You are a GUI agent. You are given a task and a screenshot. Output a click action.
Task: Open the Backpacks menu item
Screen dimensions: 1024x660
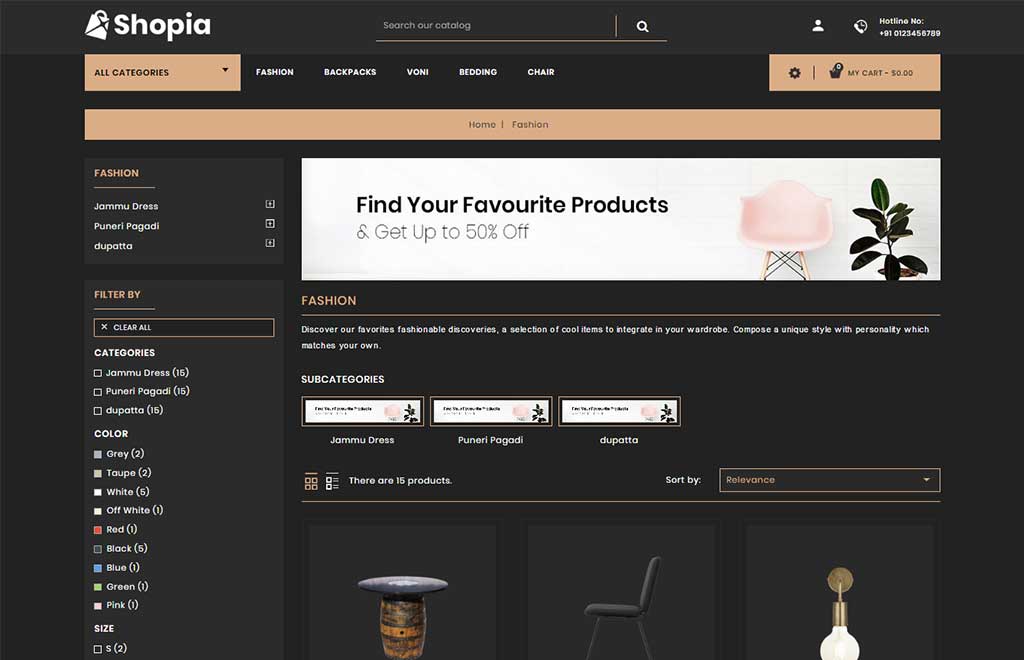[x=350, y=72]
